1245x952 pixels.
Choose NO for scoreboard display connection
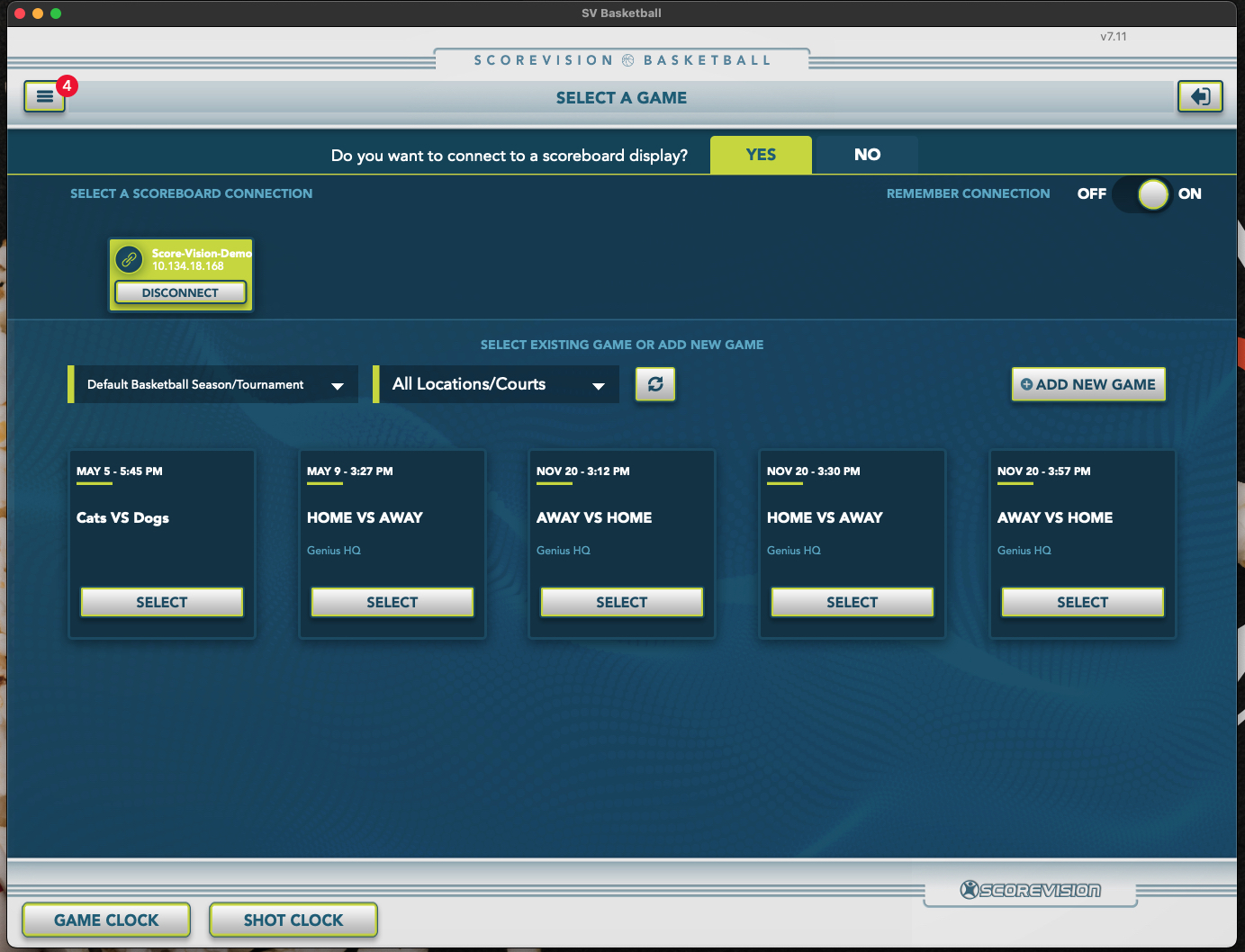point(866,155)
